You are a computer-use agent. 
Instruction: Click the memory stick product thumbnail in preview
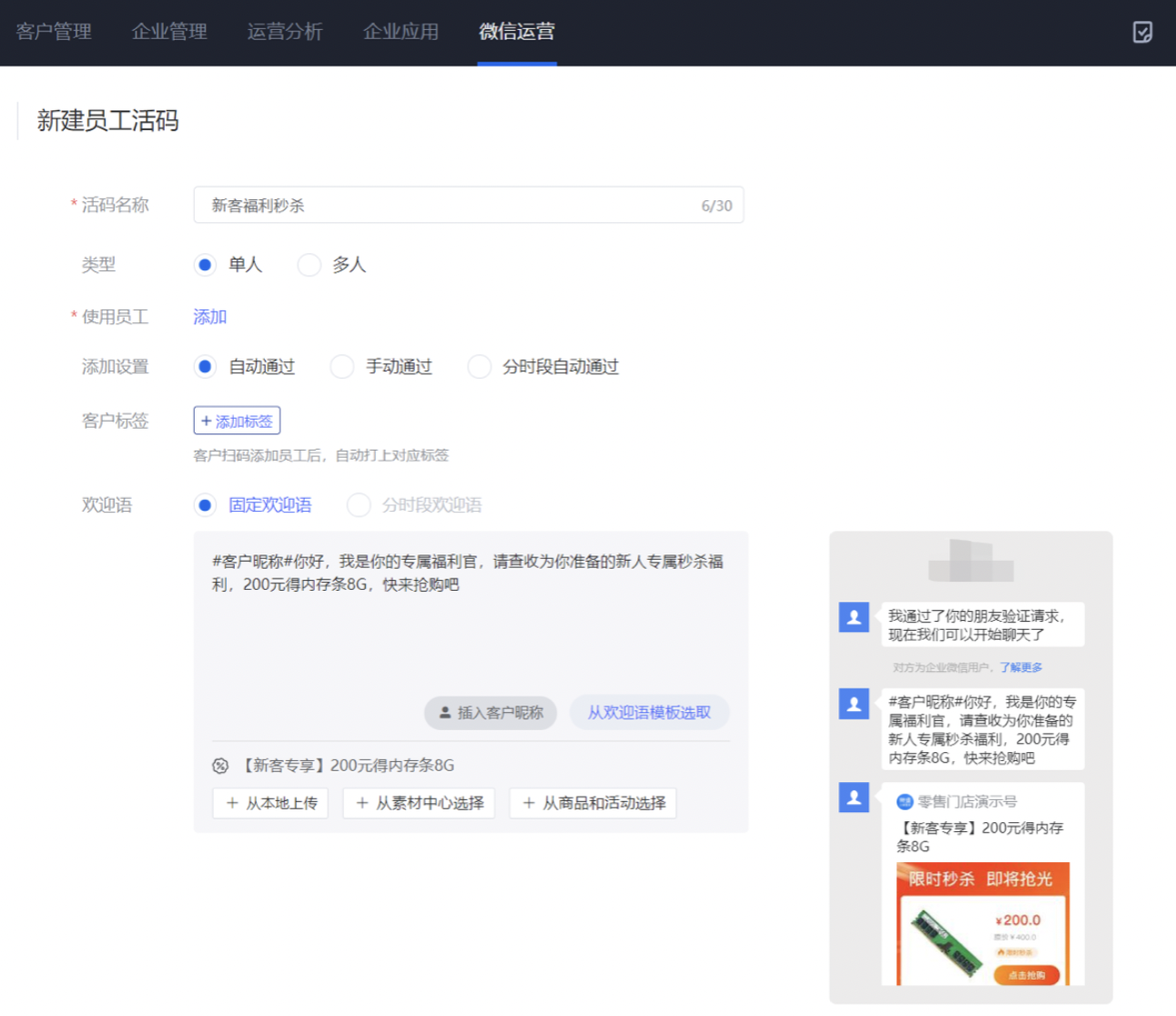(x=947, y=941)
